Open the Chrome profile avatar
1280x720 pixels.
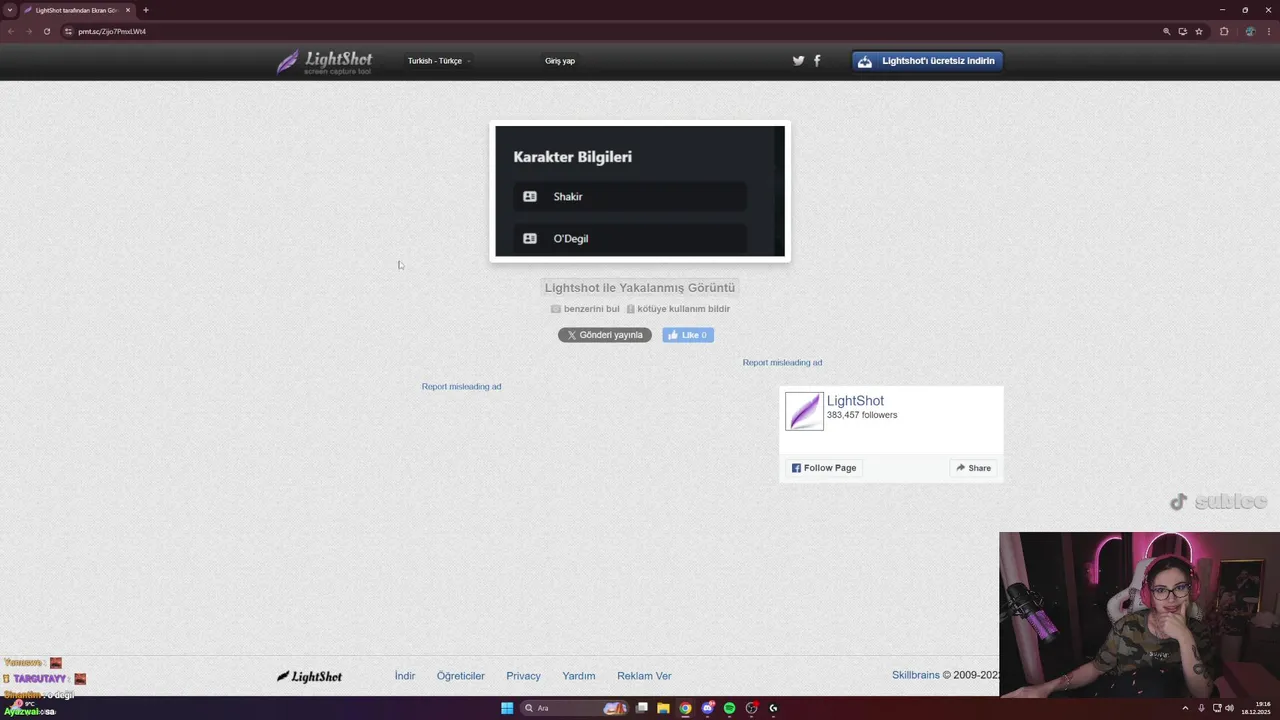coord(1250,31)
